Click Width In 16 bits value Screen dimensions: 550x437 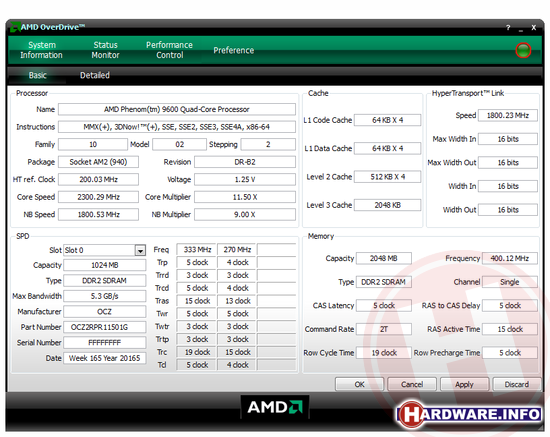click(x=508, y=186)
